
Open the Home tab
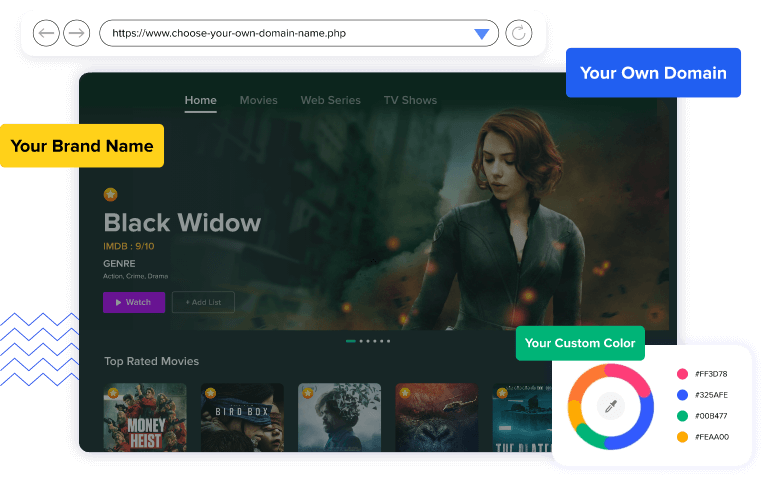click(200, 100)
